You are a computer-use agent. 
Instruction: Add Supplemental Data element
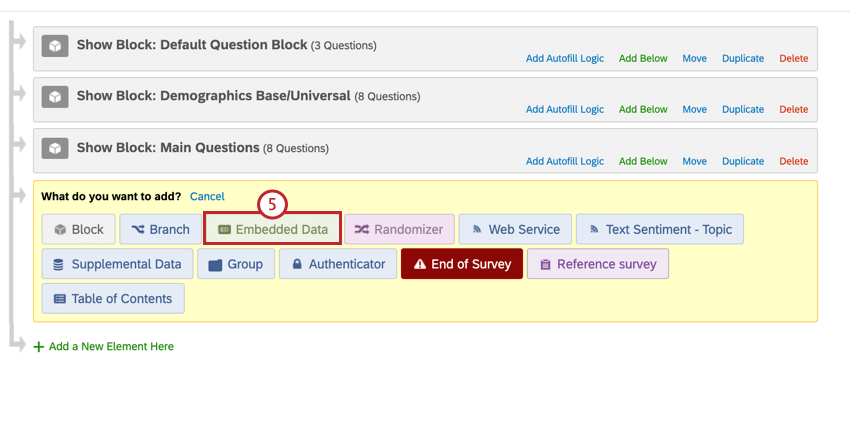pos(117,264)
